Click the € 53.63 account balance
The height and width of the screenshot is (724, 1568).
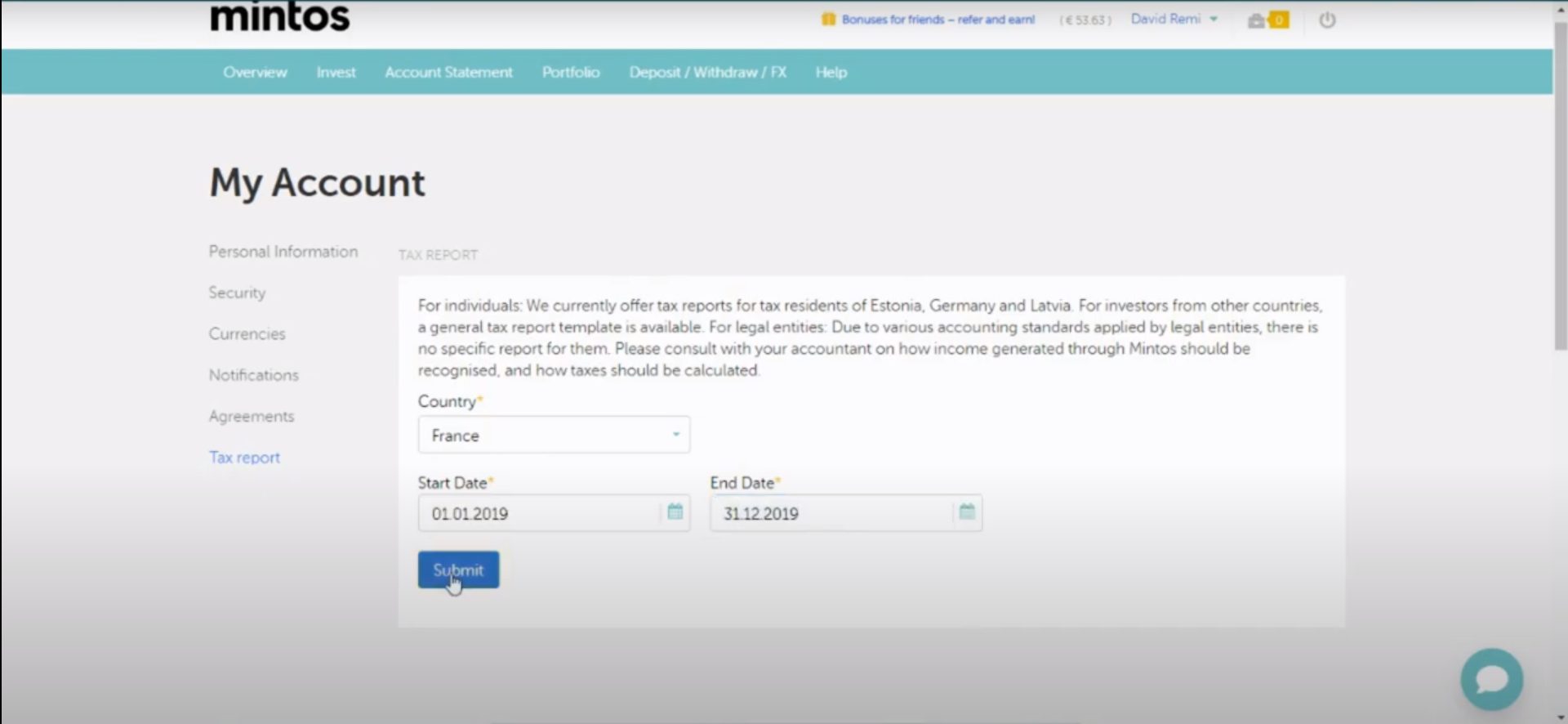coord(1085,20)
